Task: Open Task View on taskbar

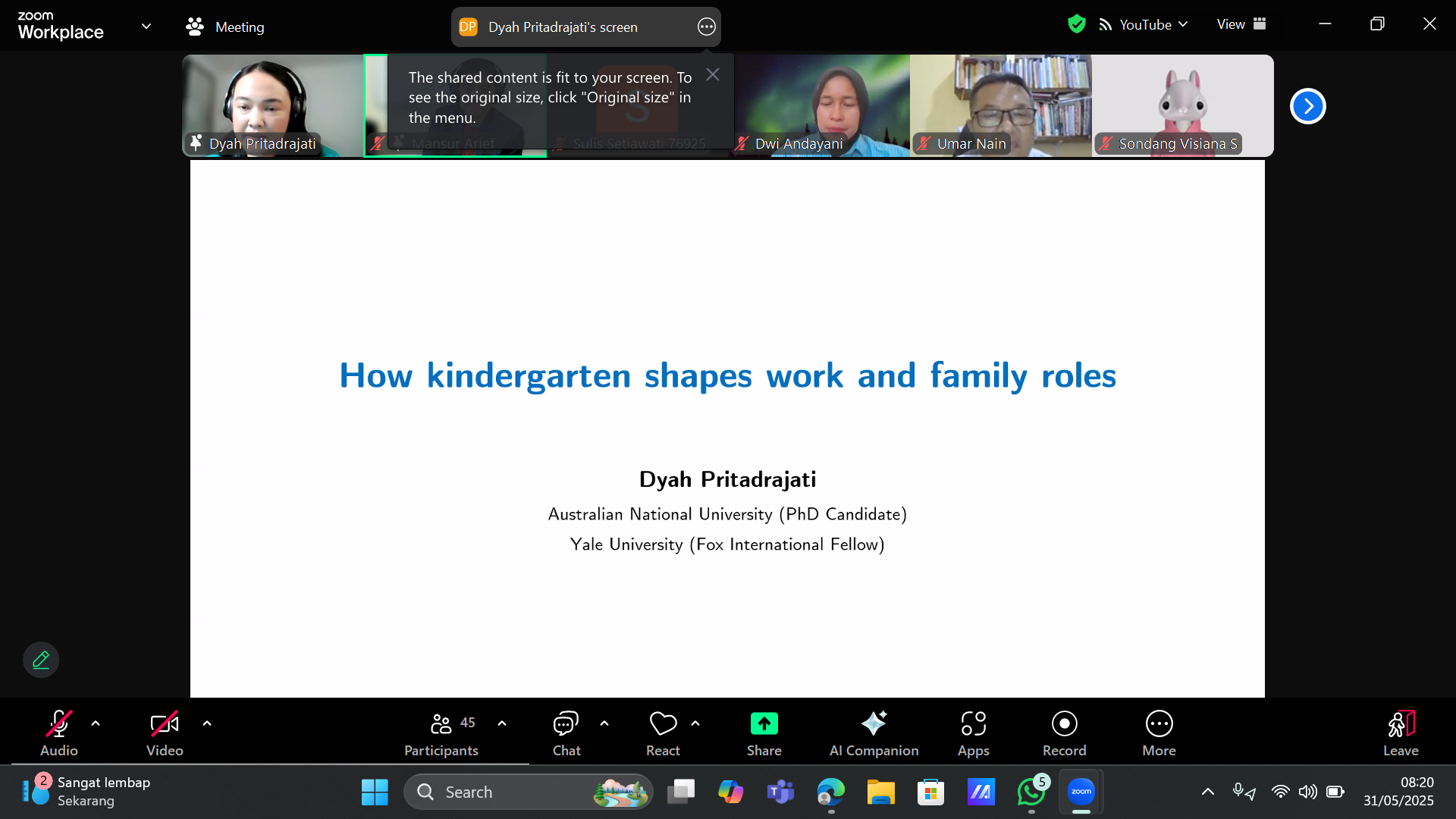Action: coord(680,792)
